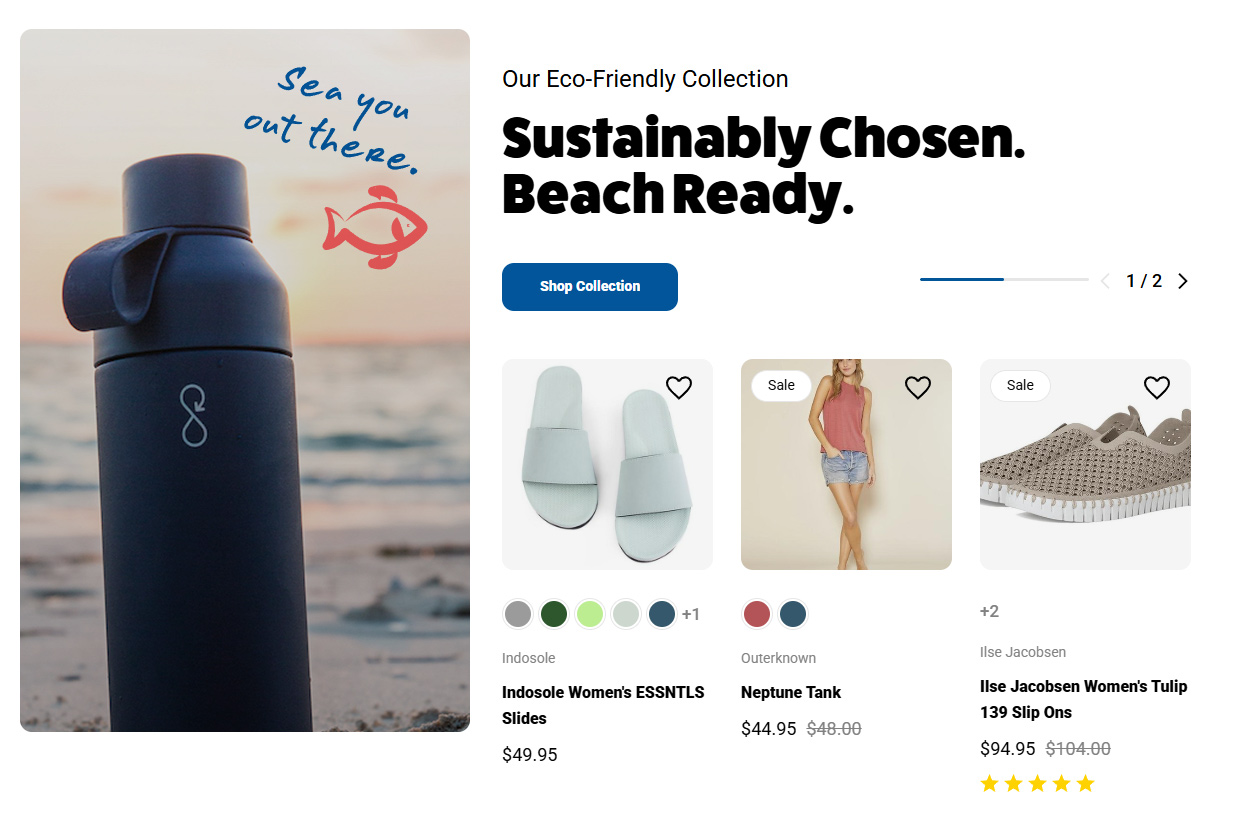Show +2 more colors for Ilse Jacobsen
1233x816 pixels.
(x=989, y=611)
